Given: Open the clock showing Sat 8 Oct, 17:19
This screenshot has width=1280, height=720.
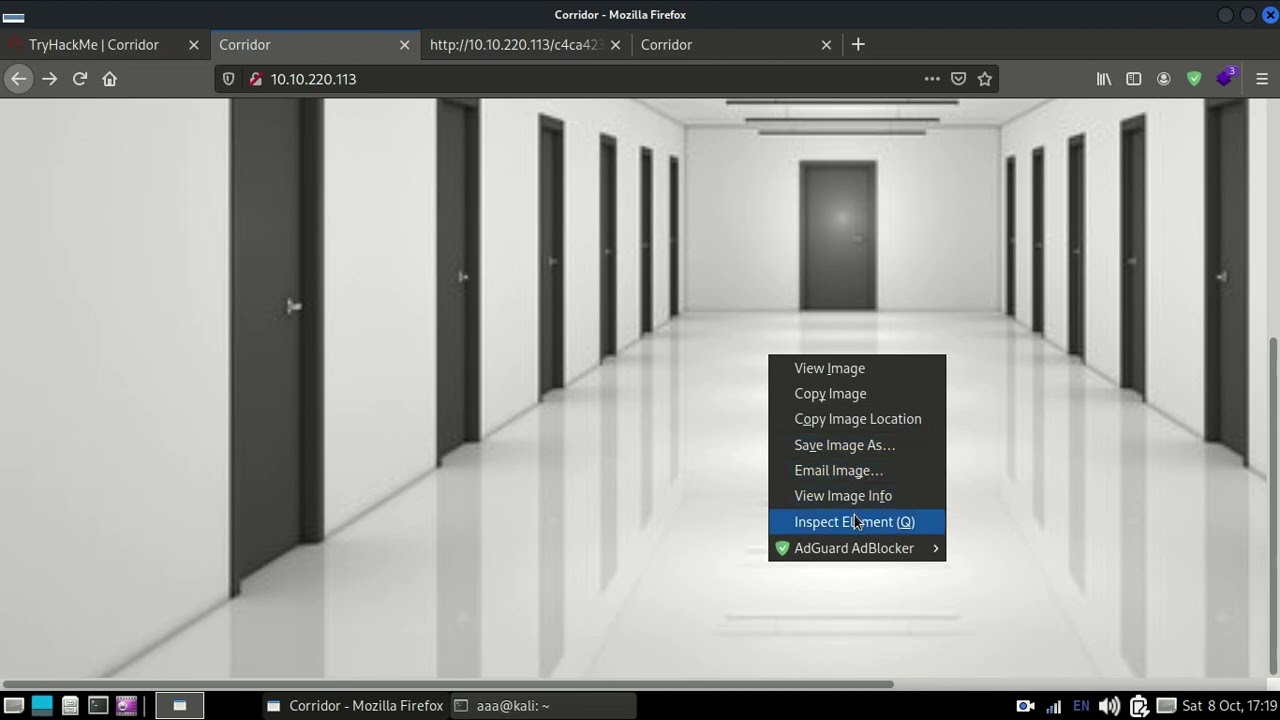Looking at the screenshot, I should 1230,706.
